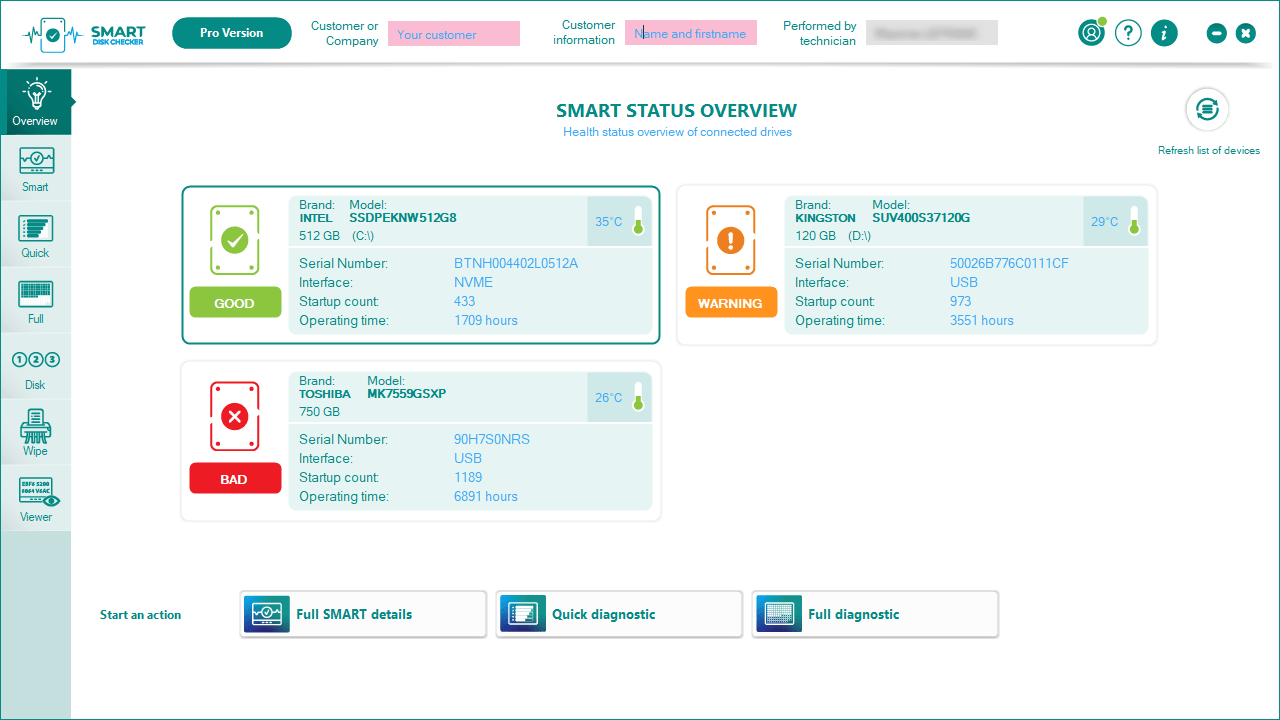Close the Smart Disk Checker window
Viewport: 1280px width, 720px height.
1246,33
